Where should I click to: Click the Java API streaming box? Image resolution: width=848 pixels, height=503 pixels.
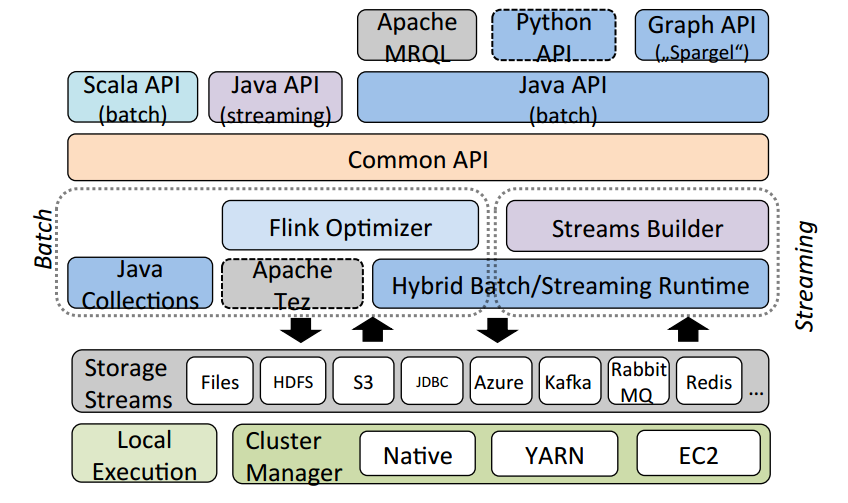tap(274, 99)
